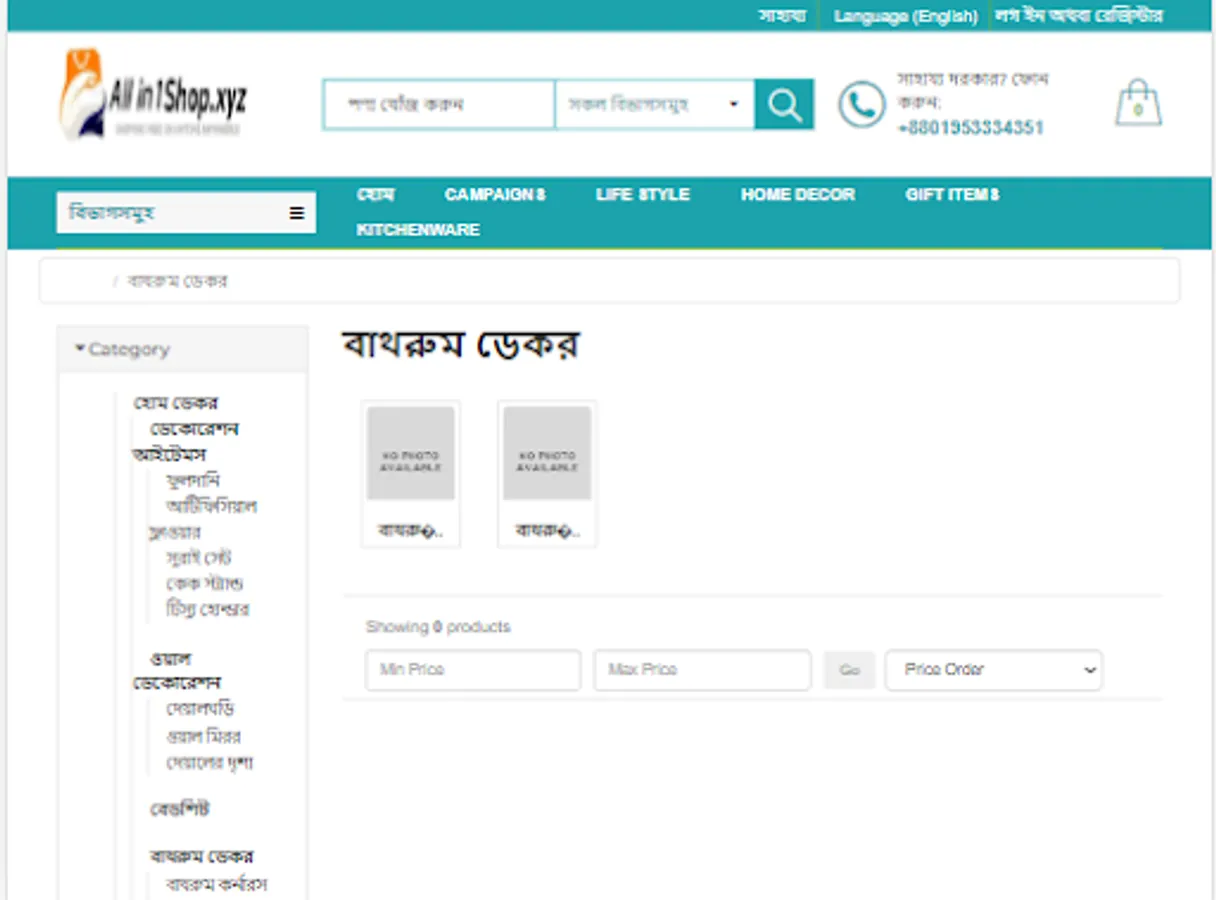Click the Showing 0 products text
The image size is (1216, 900).
[x=438, y=627]
